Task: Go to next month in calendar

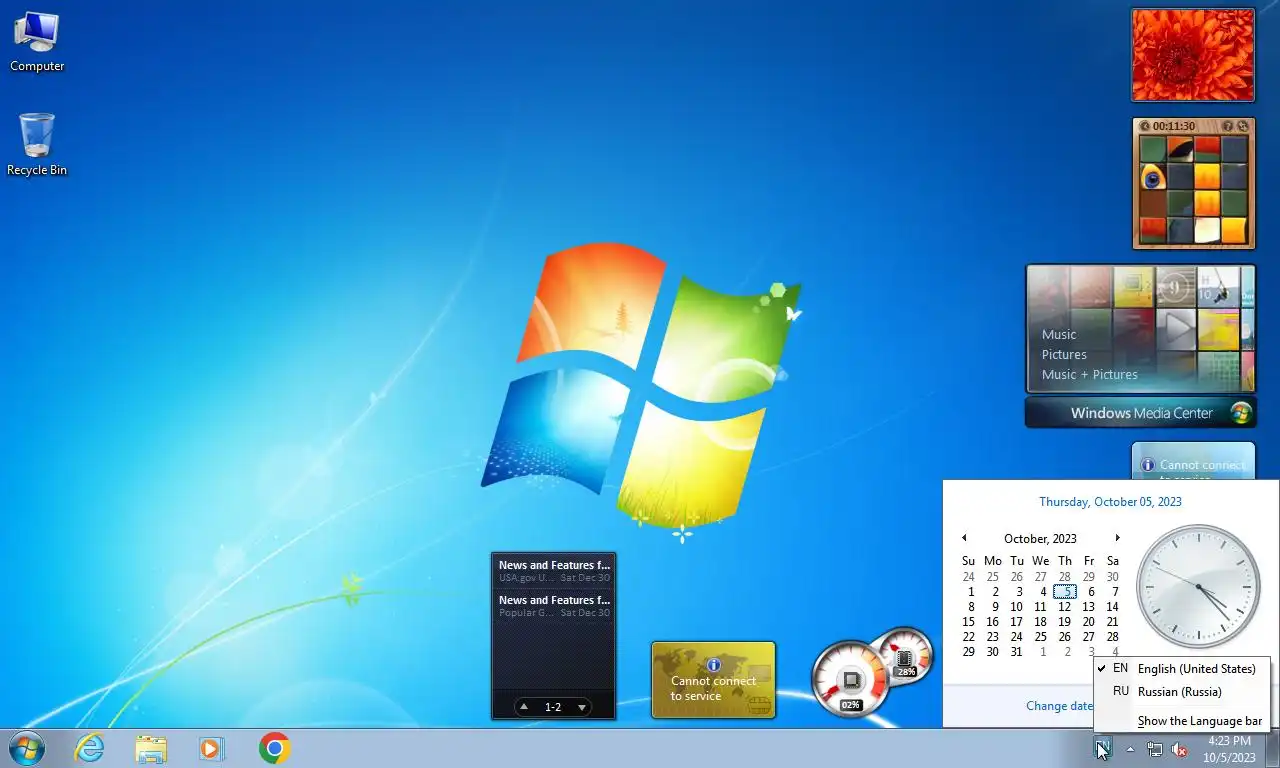Action: pos(1117,538)
